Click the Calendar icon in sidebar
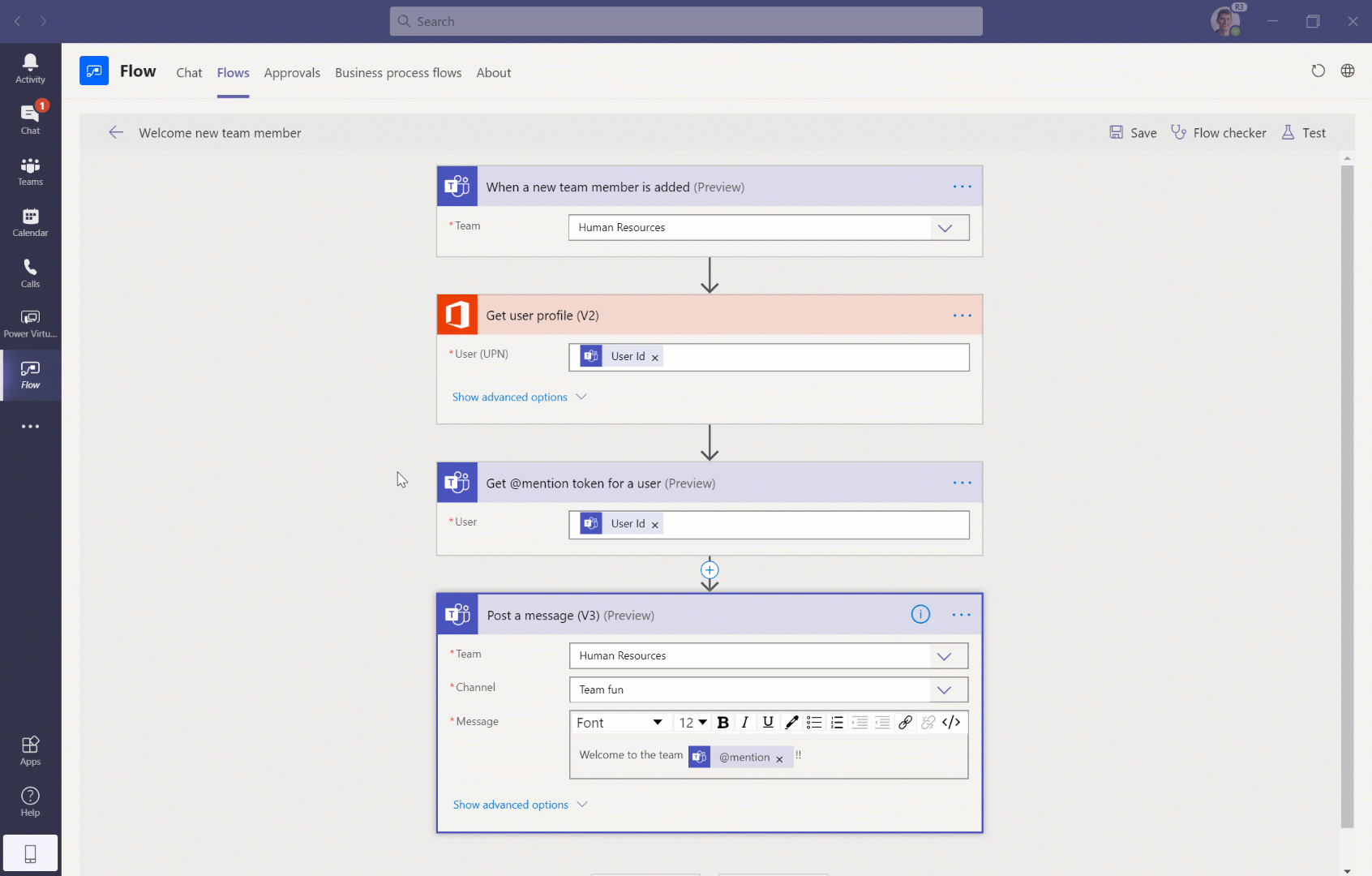The width and height of the screenshot is (1372, 876). [30, 221]
